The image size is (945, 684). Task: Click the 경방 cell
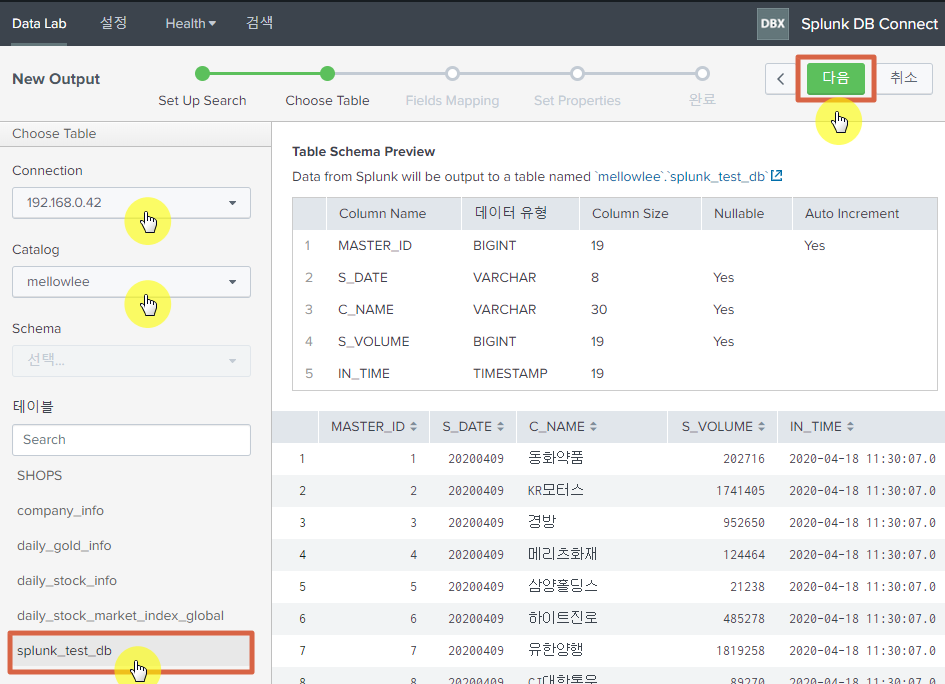pyautogui.click(x=542, y=522)
